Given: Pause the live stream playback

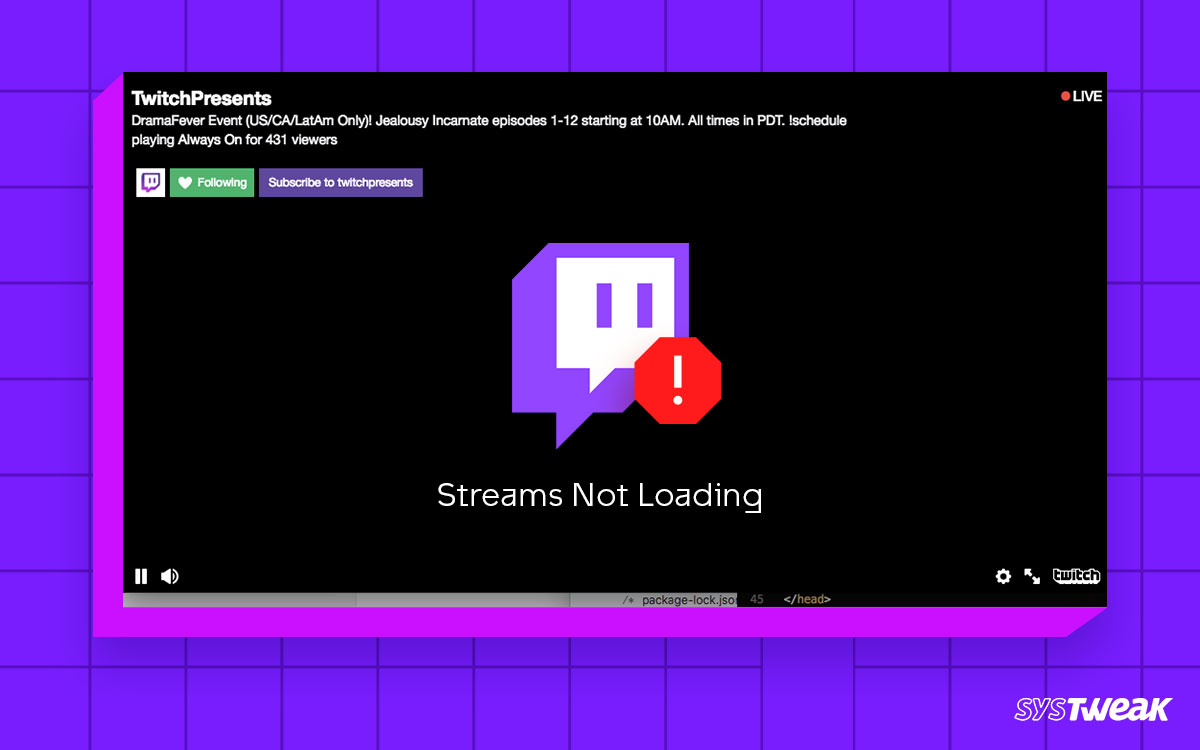Looking at the screenshot, I should click(x=141, y=576).
